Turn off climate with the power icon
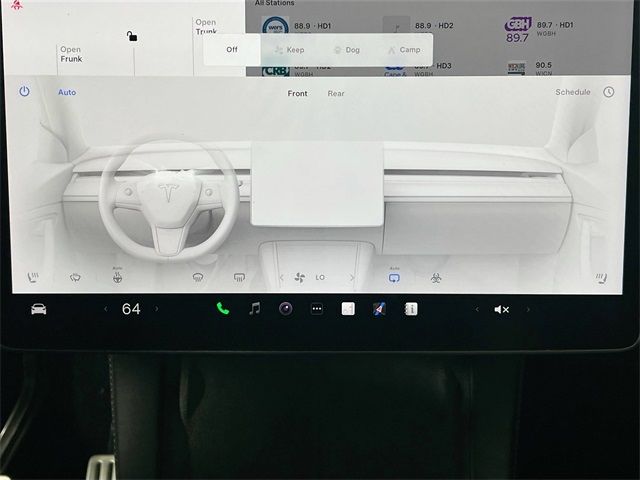The width and height of the screenshot is (640, 480). pos(24,91)
